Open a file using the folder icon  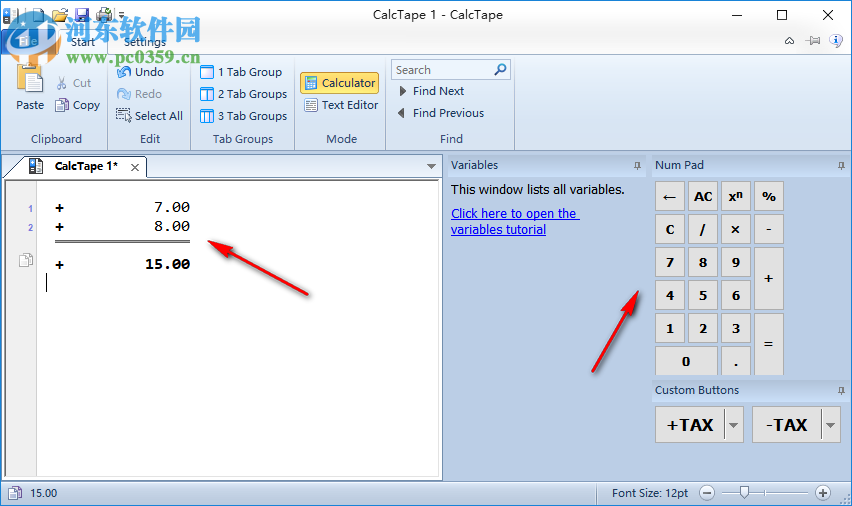[x=60, y=14]
